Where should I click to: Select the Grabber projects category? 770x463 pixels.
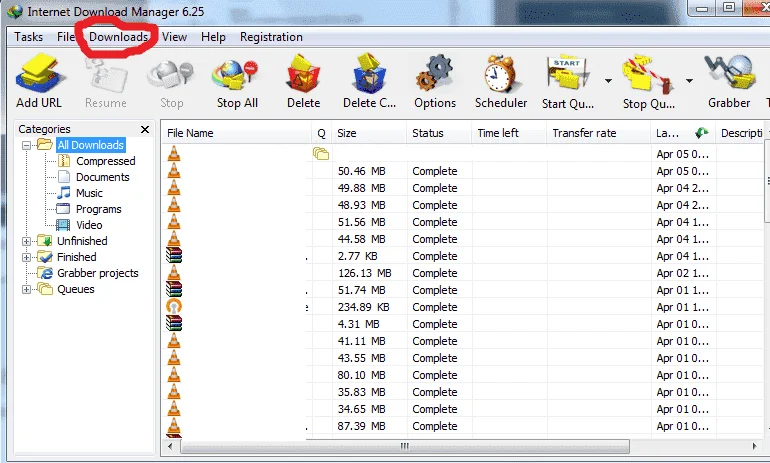click(97, 273)
